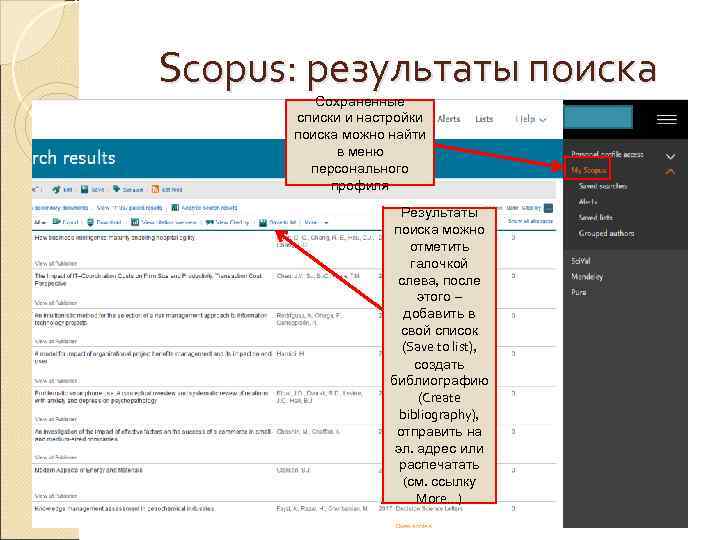Open Grouped authors in My Scopus menu
The width and height of the screenshot is (720, 540).
(606, 233)
